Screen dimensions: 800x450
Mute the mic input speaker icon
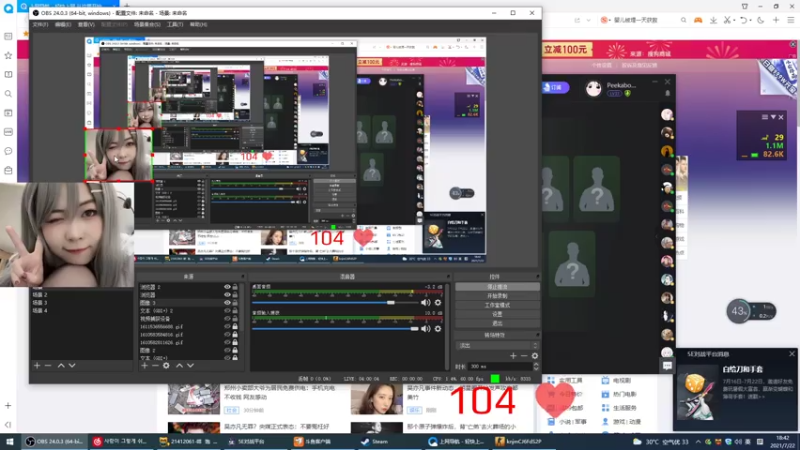(426, 329)
